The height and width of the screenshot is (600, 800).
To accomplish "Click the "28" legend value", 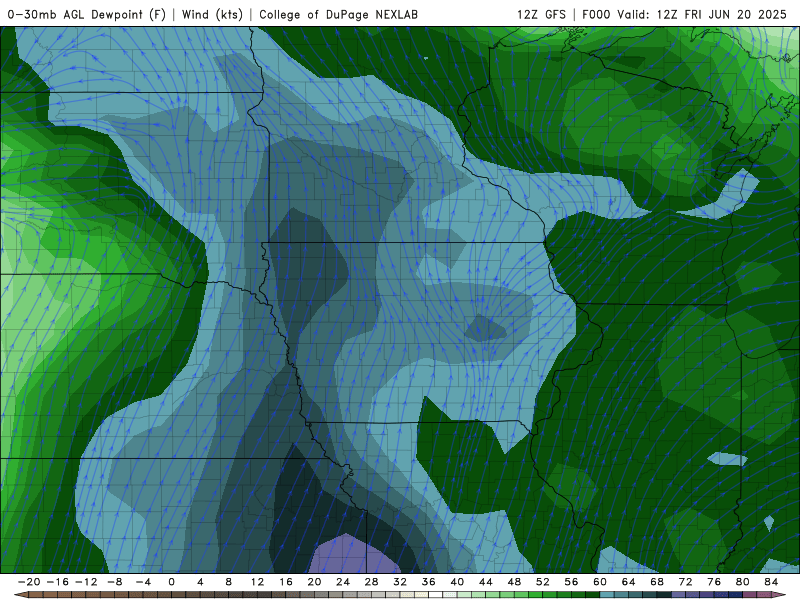I will pyautogui.click(x=371, y=582).
